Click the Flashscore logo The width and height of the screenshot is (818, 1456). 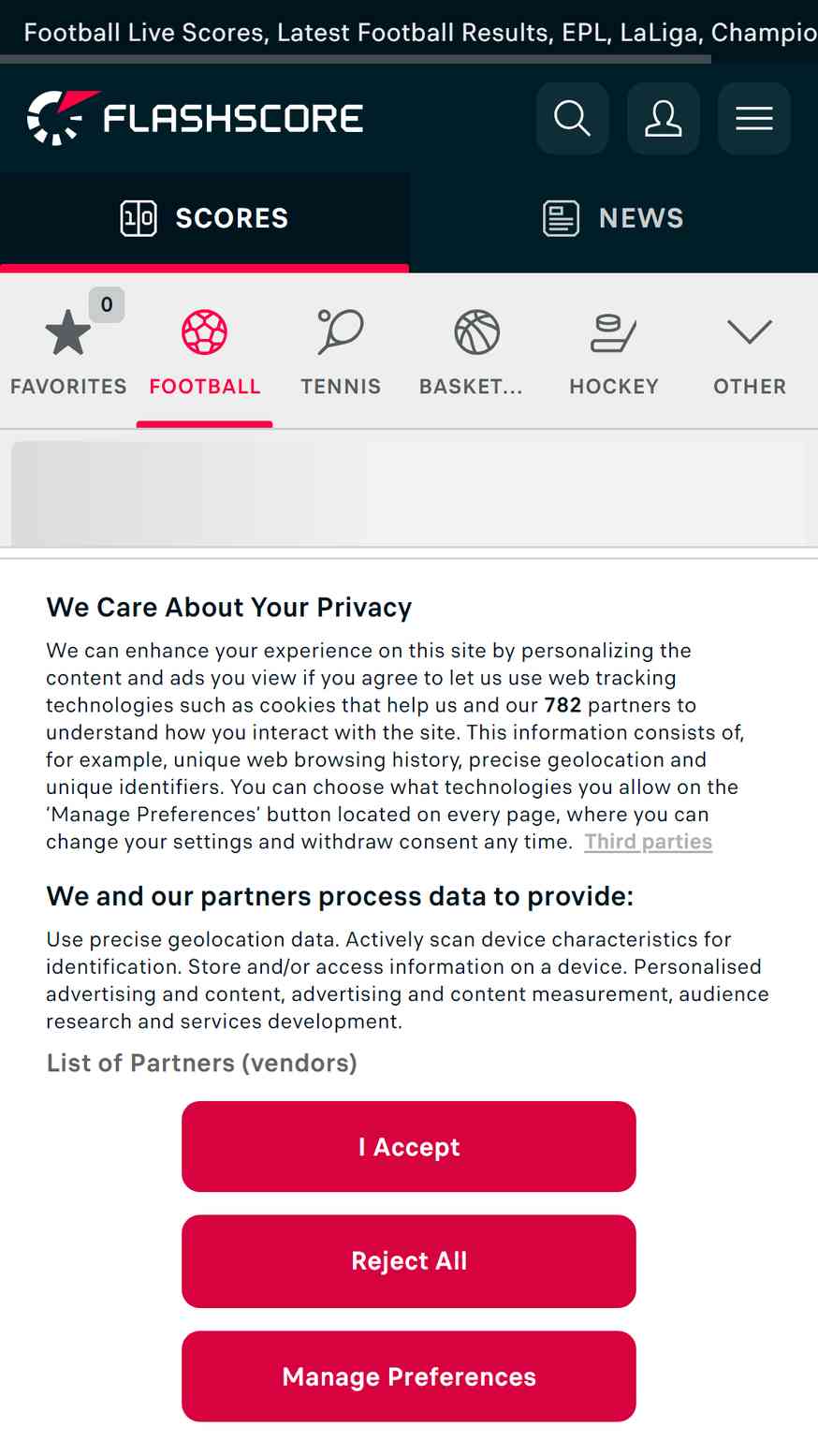(x=196, y=118)
